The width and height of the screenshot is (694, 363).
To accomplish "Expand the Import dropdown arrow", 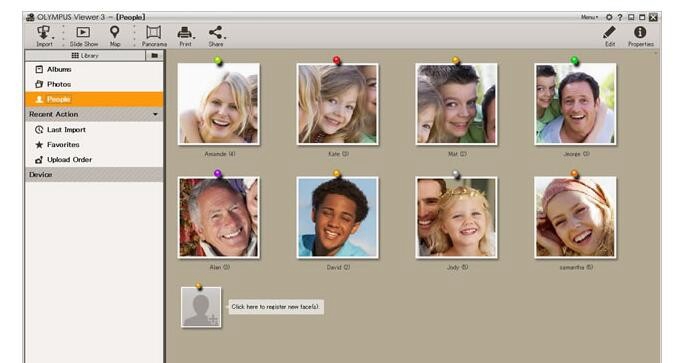I will tap(53, 38).
